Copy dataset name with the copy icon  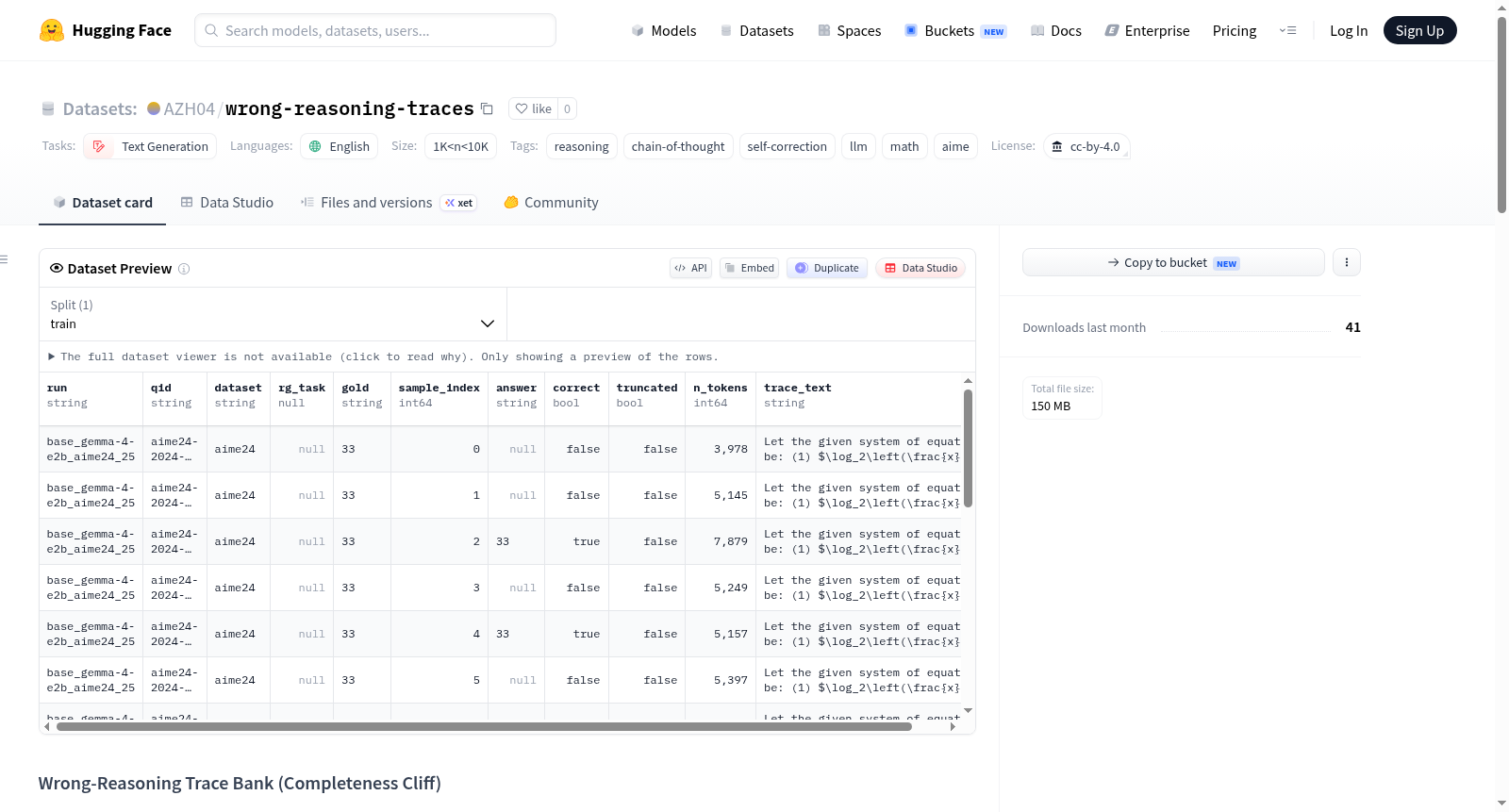click(487, 108)
